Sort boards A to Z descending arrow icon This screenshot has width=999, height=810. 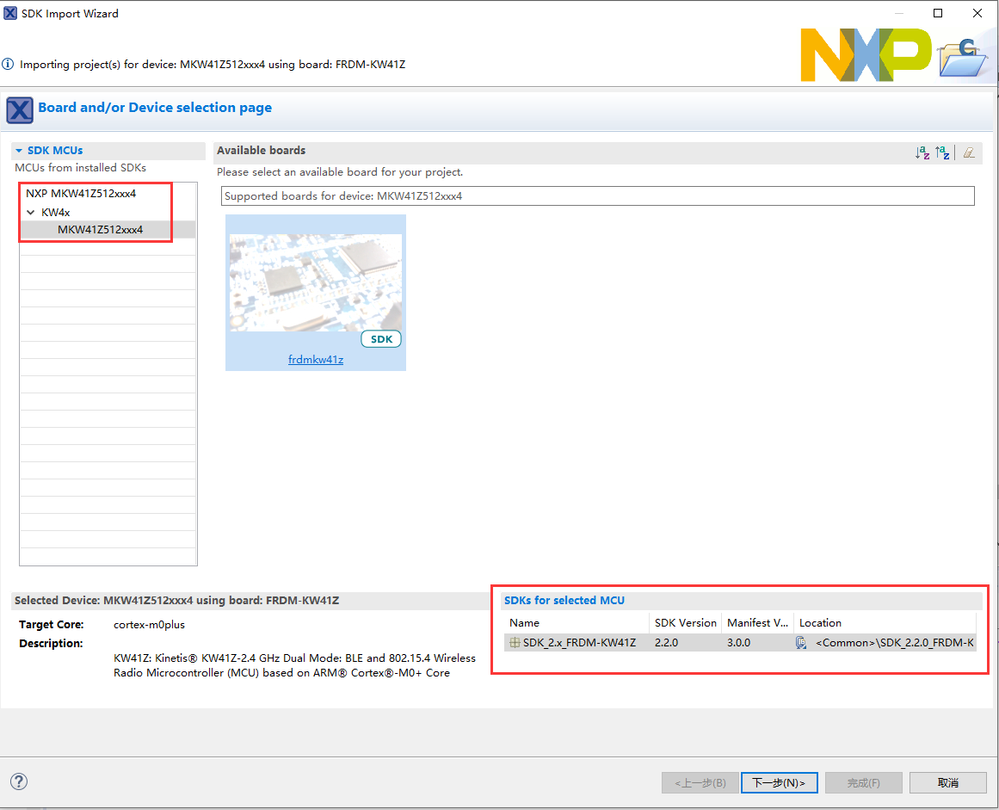922,152
